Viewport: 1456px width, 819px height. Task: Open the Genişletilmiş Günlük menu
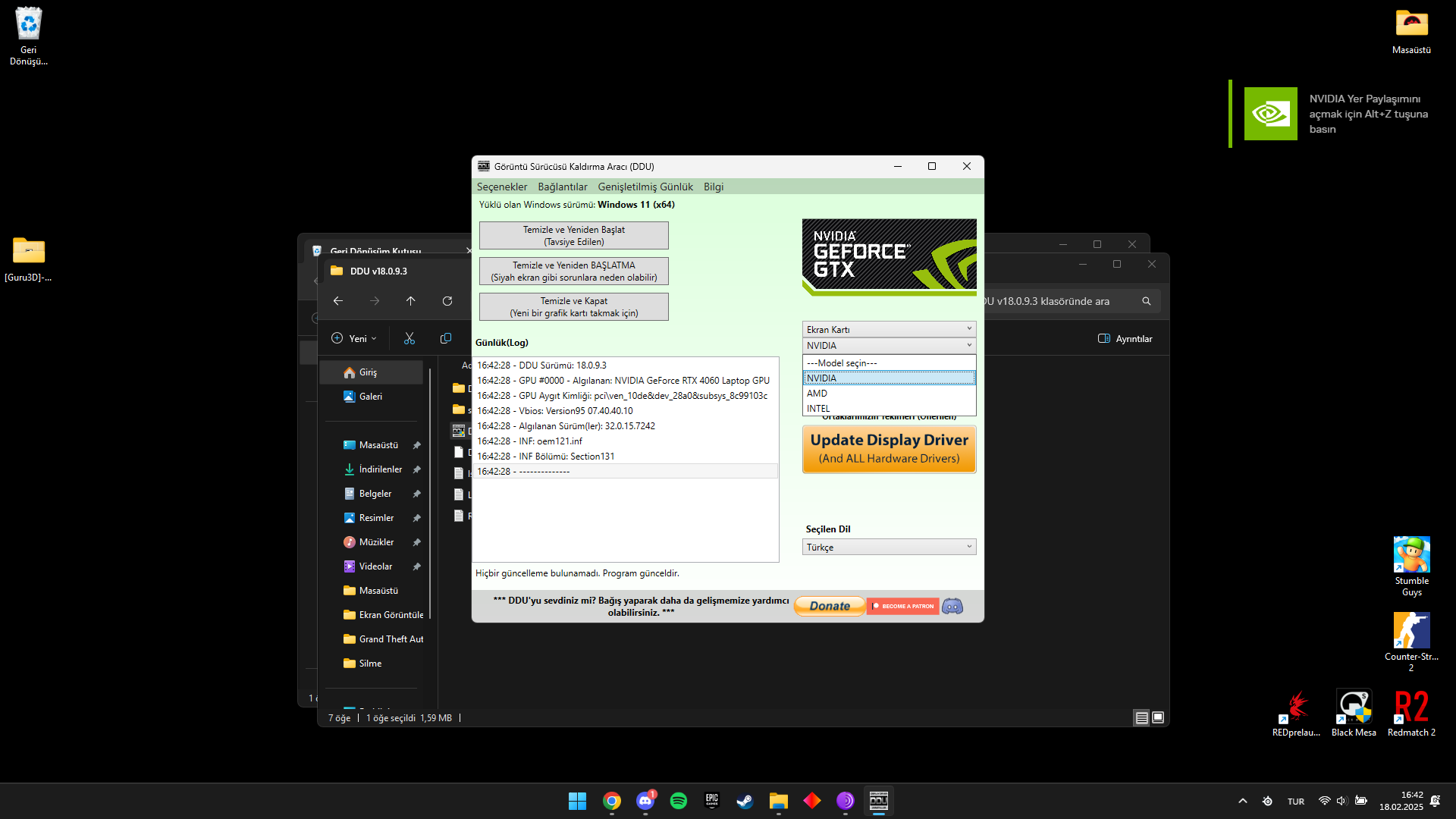coord(645,187)
